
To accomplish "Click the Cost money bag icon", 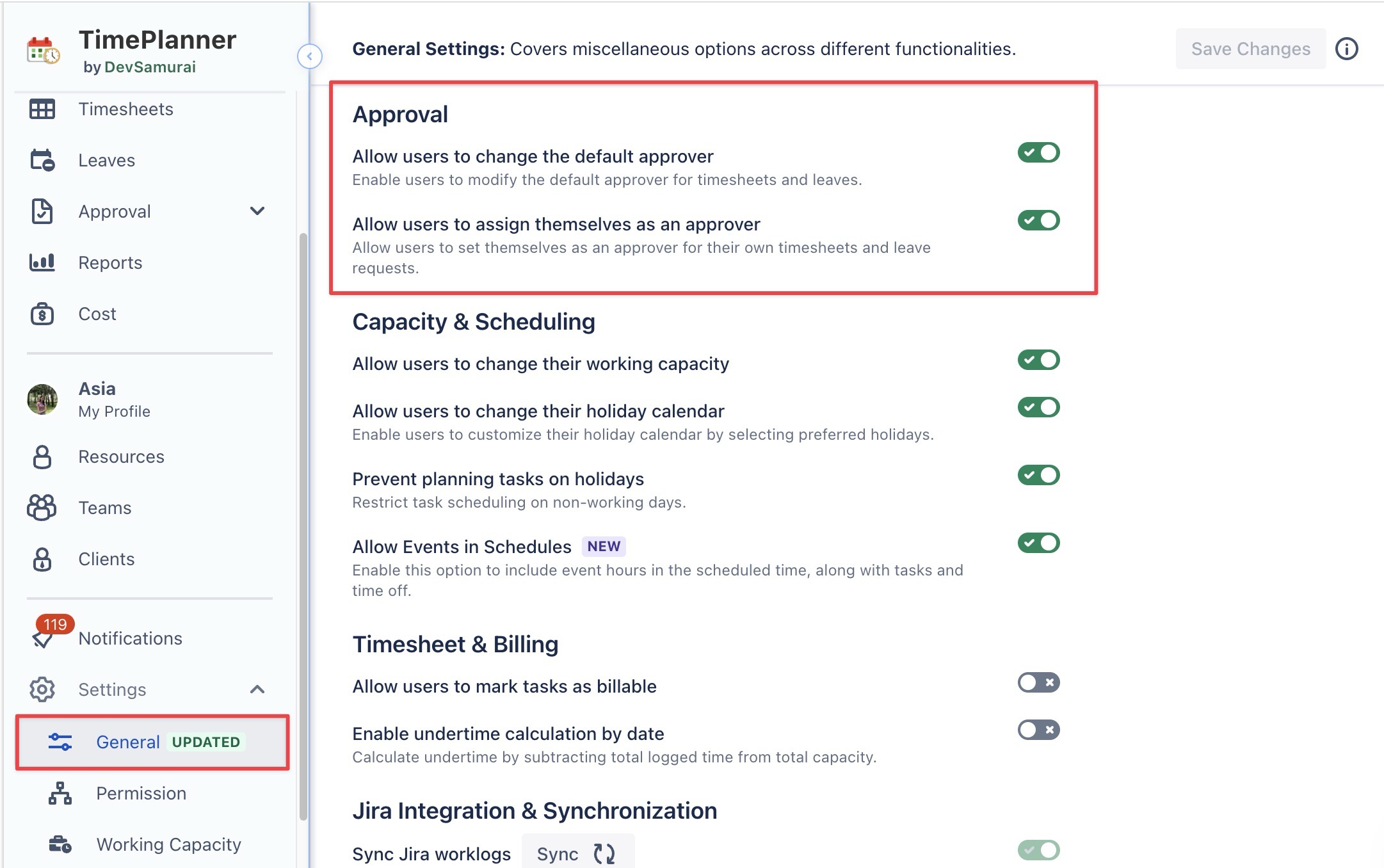I will (42, 314).
